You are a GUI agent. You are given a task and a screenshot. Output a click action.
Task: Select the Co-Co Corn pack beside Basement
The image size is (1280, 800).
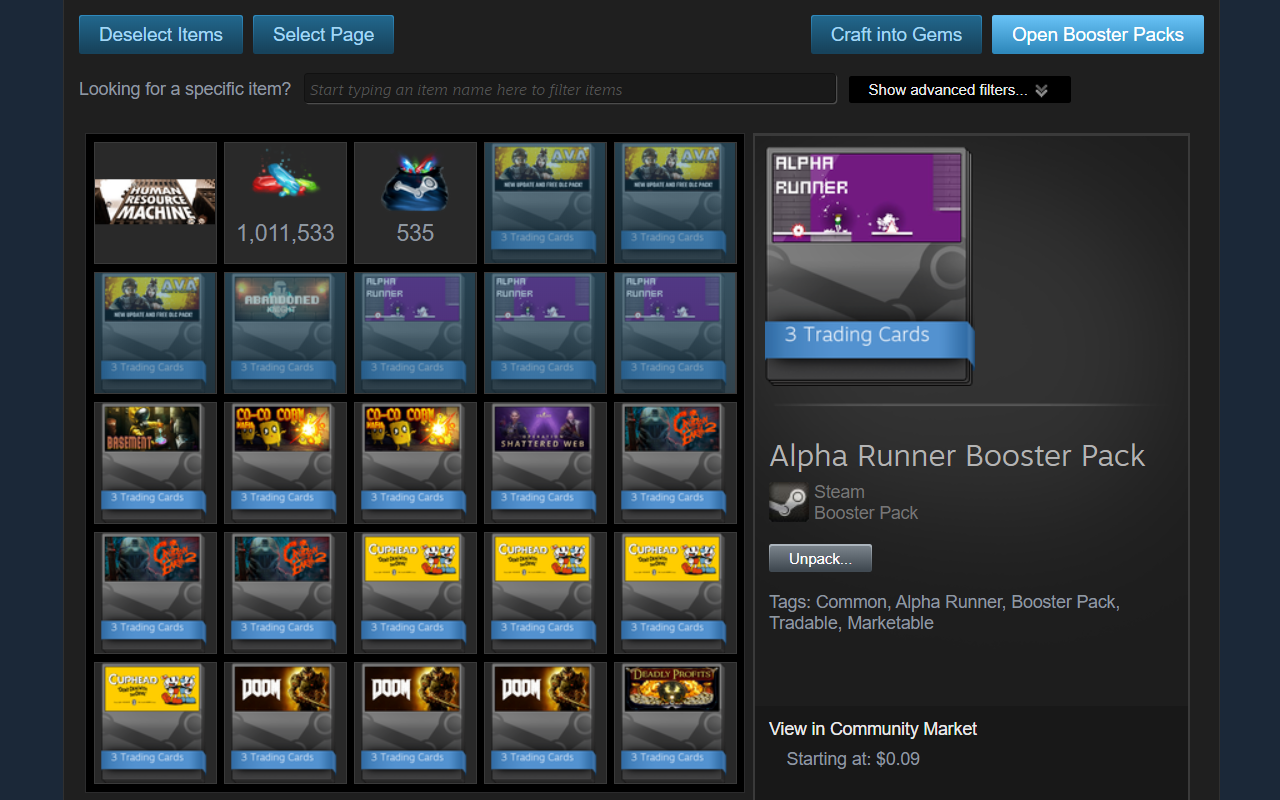tap(285, 463)
